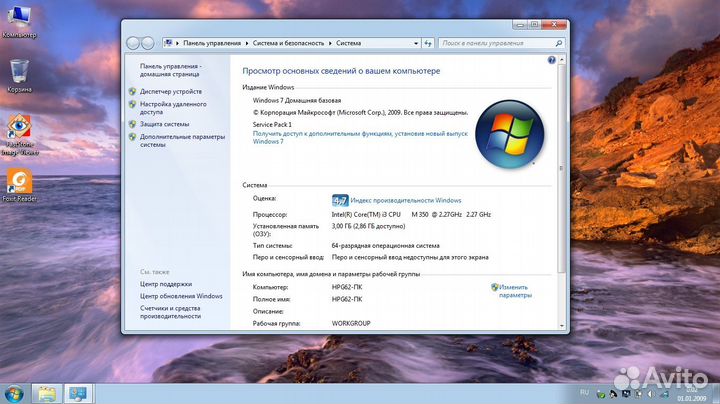Expand arrow before Панель управления breadcrumb
The image size is (720, 404).
click(177, 43)
